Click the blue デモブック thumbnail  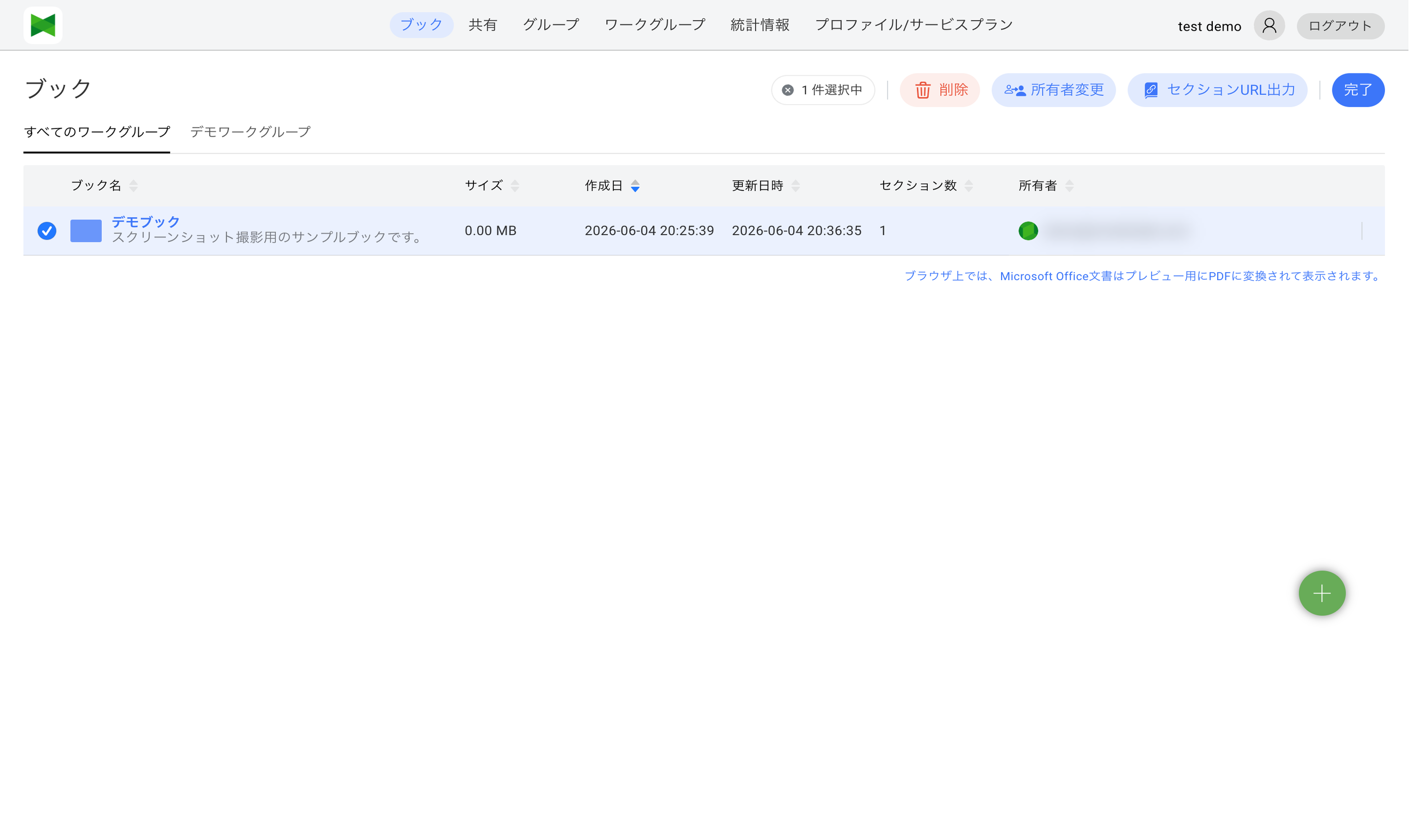pos(86,231)
